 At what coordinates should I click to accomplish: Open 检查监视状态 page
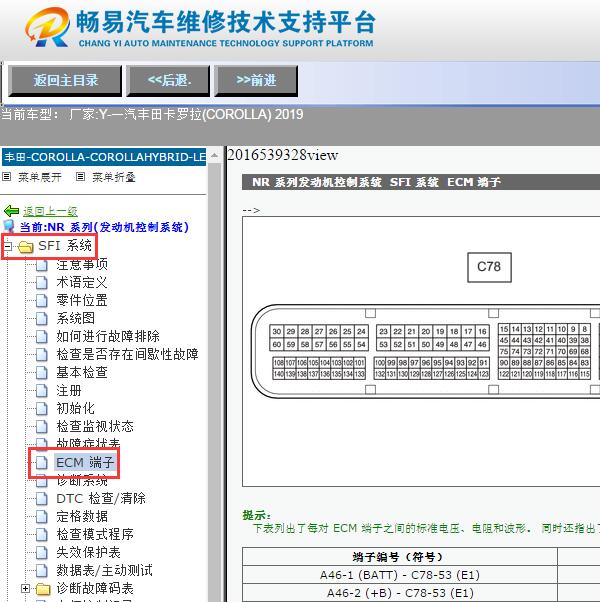tap(95, 426)
